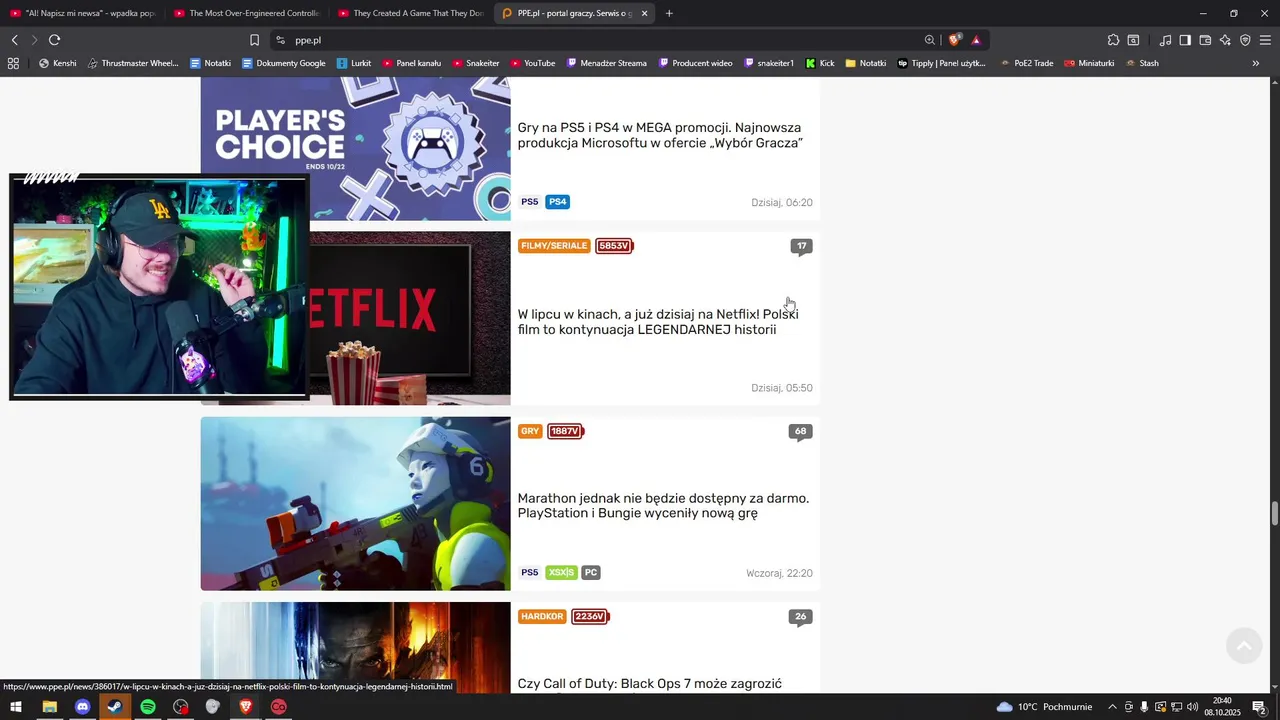Image resolution: width=1280 pixels, height=720 pixels.
Task: Open the Brave Wallet icon
Action: 1205,40
